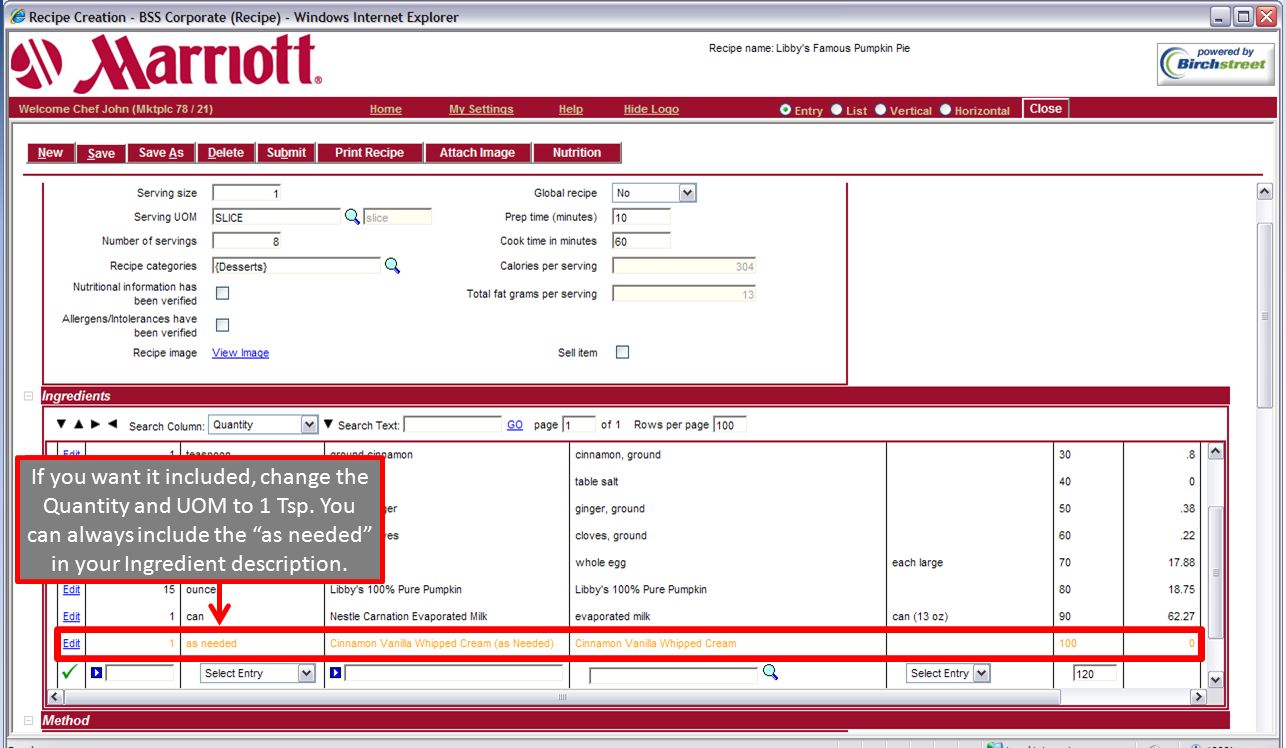Click the ingredients list vertical scrollbar down arrow
The image size is (1286, 748).
tap(1215, 679)
